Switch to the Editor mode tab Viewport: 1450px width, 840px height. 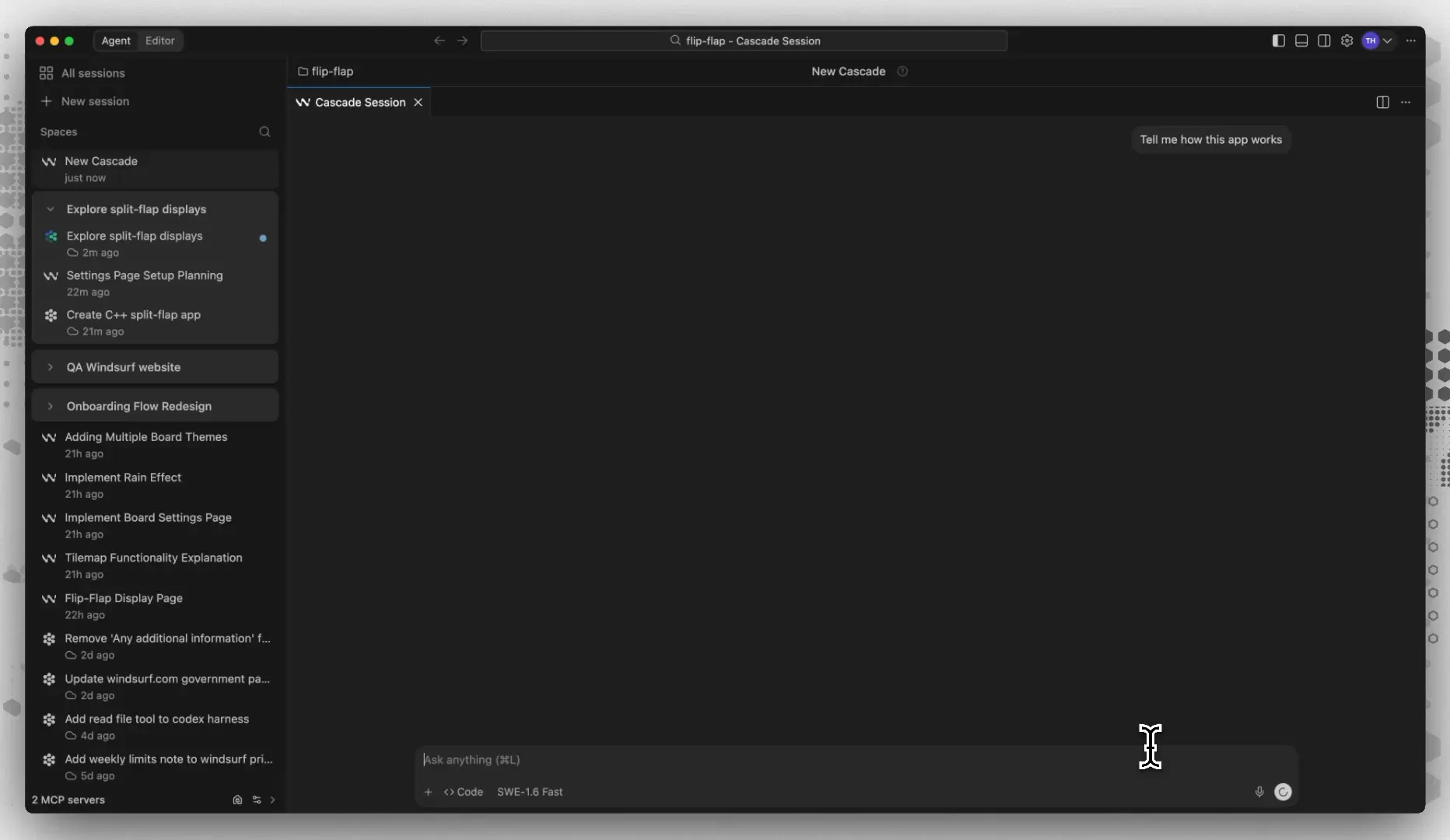click(x=159, y=40)
